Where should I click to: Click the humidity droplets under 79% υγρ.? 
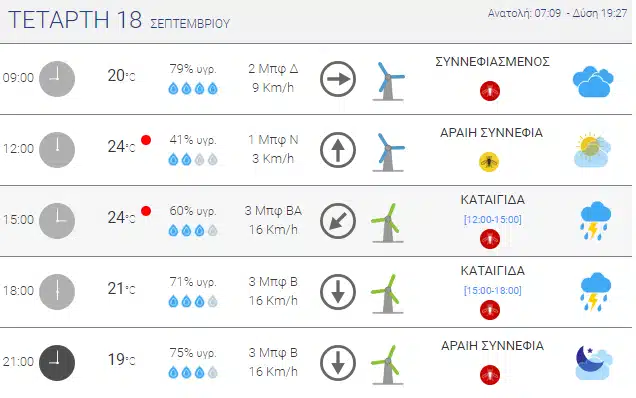tap(193, 88)
